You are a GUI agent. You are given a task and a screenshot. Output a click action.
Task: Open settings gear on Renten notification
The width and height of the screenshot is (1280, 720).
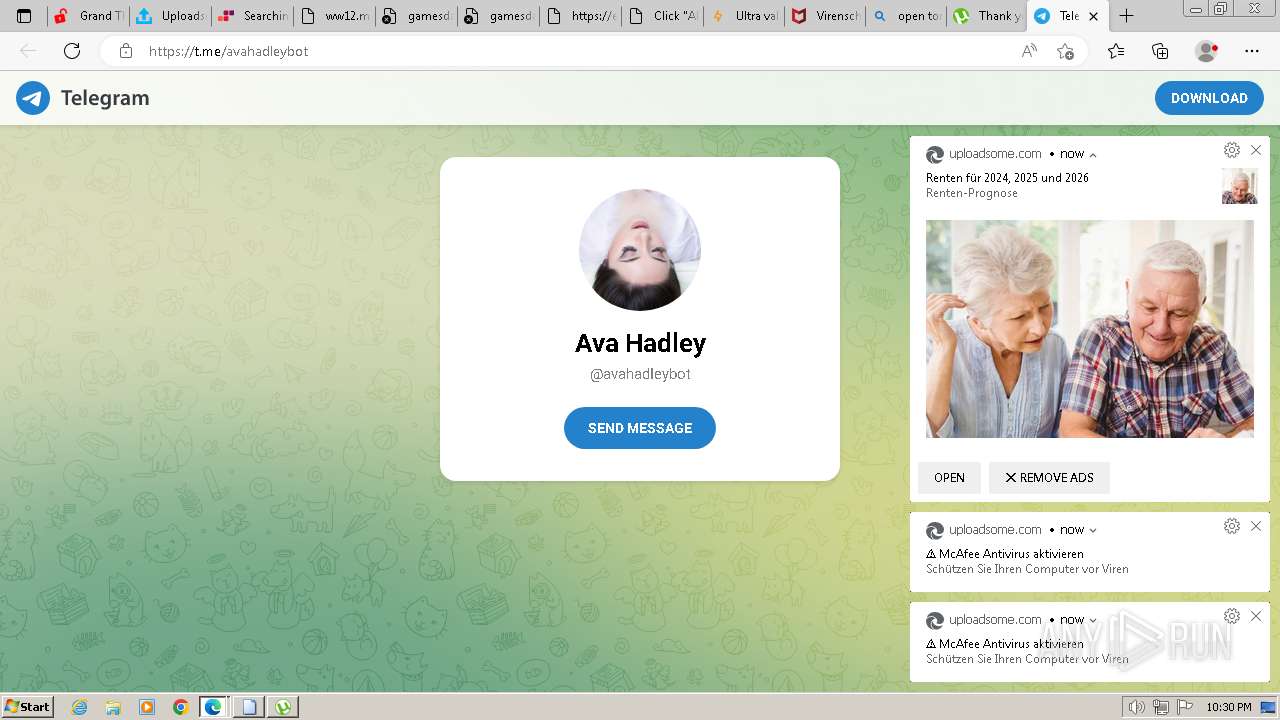point(1232,150)
